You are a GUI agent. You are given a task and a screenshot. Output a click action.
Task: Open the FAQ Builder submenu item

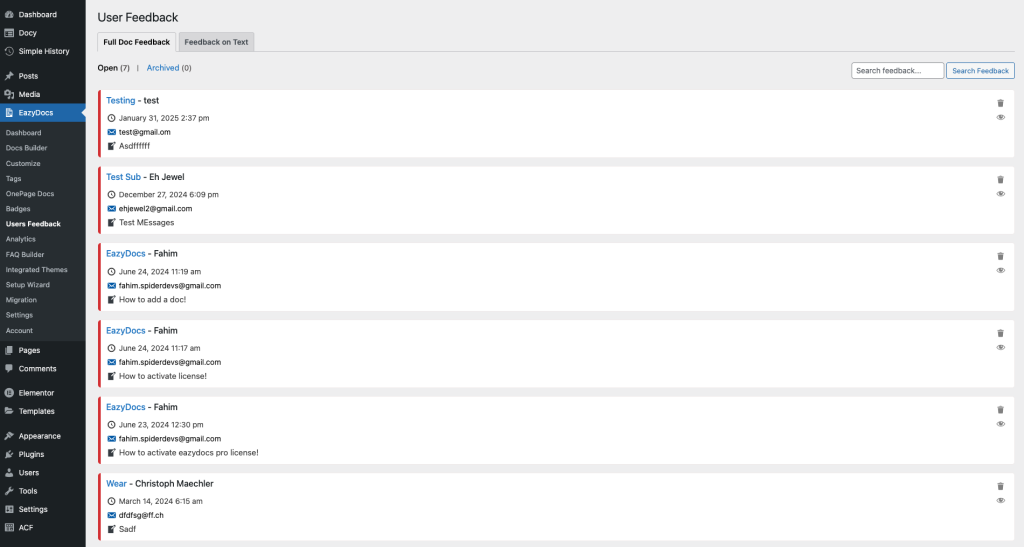[25, 254]
